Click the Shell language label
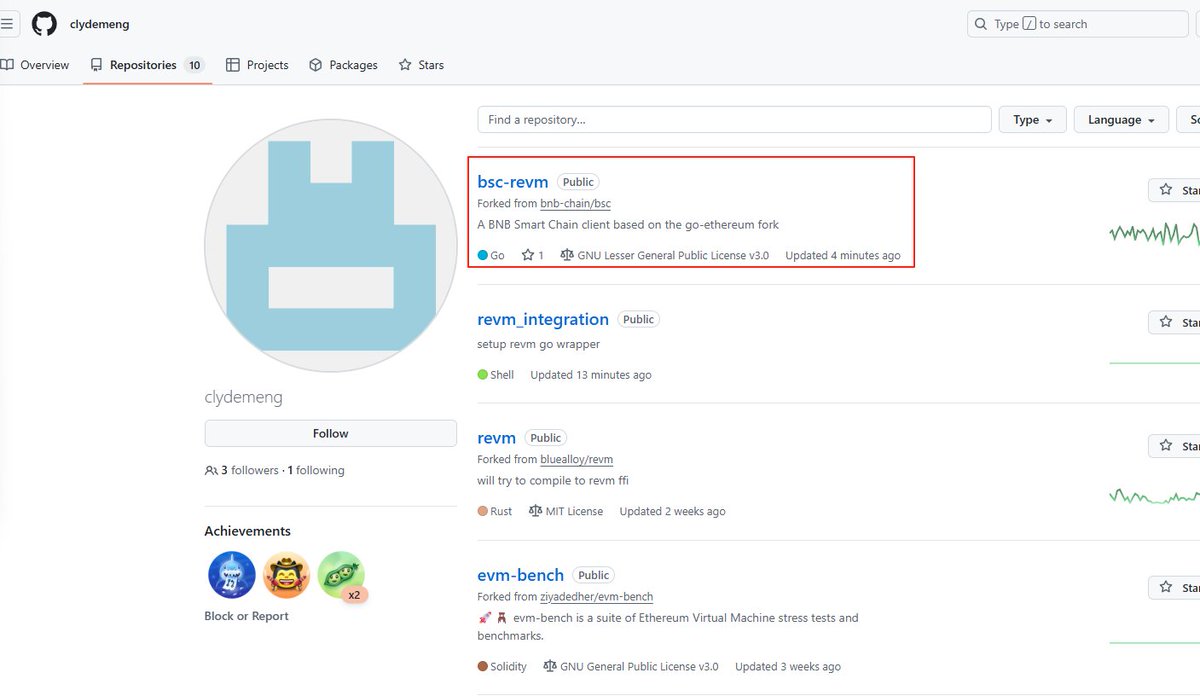The width and height of the screenshot is (1200, 696). coord(502,375)
